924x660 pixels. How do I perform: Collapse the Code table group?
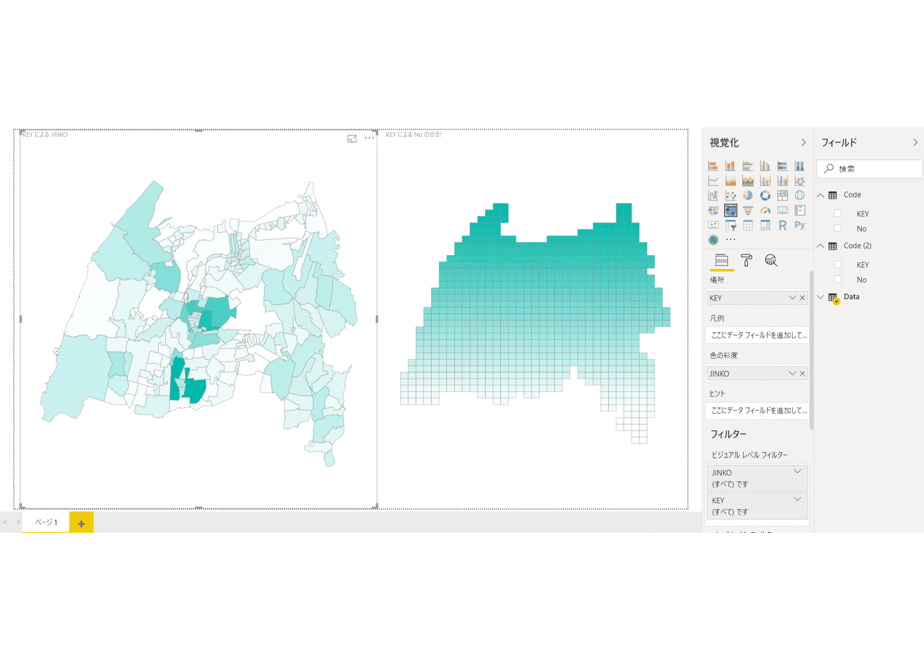[x=820, y=195]
